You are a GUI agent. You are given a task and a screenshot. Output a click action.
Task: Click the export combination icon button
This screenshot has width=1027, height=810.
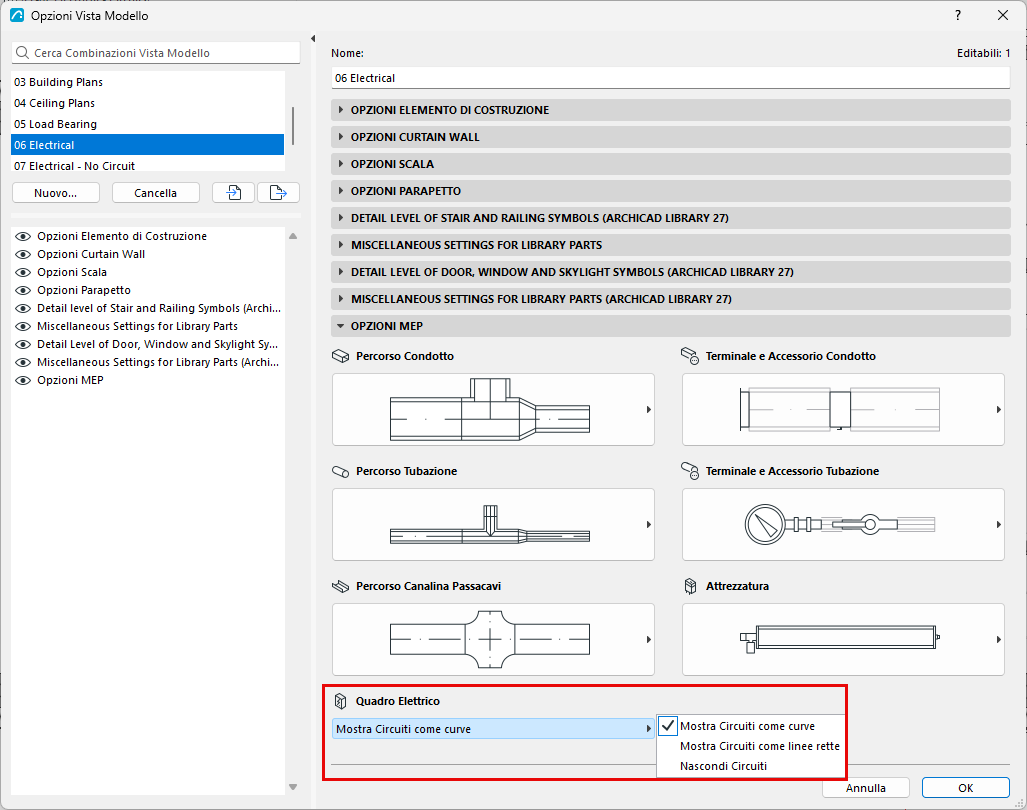(x=278, y=193)
